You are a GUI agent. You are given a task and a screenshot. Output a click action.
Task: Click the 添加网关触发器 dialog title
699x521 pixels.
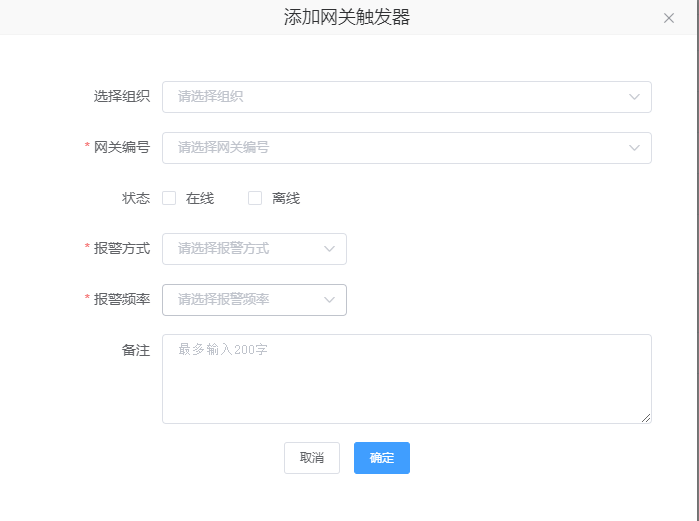coord(347,17)
